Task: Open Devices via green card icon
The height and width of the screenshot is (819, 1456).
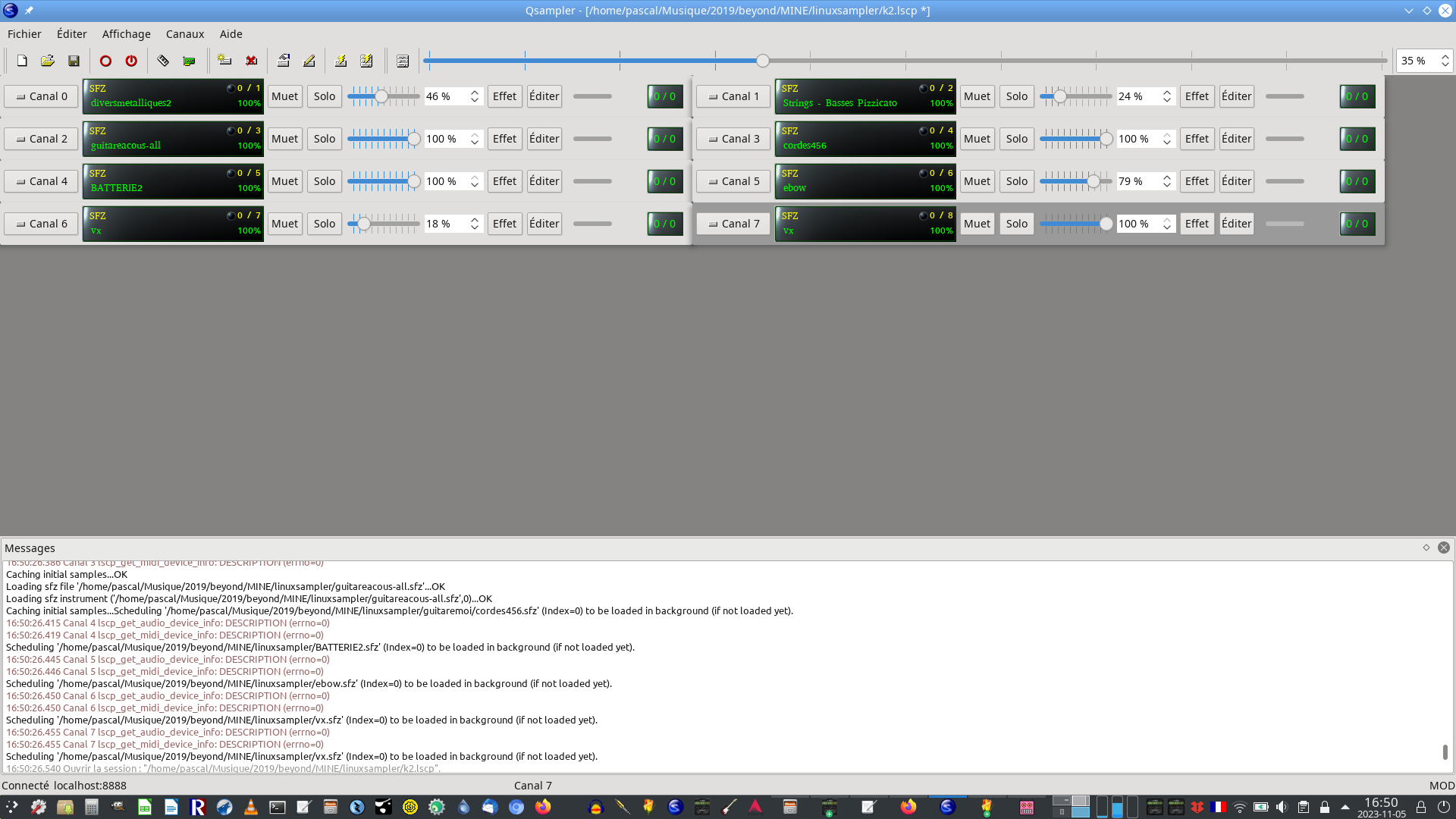Action: [189, 61]
